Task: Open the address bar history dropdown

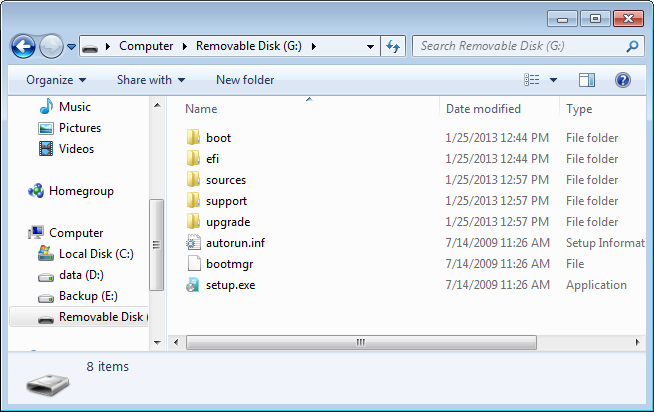Action: (x=370, y=46)
